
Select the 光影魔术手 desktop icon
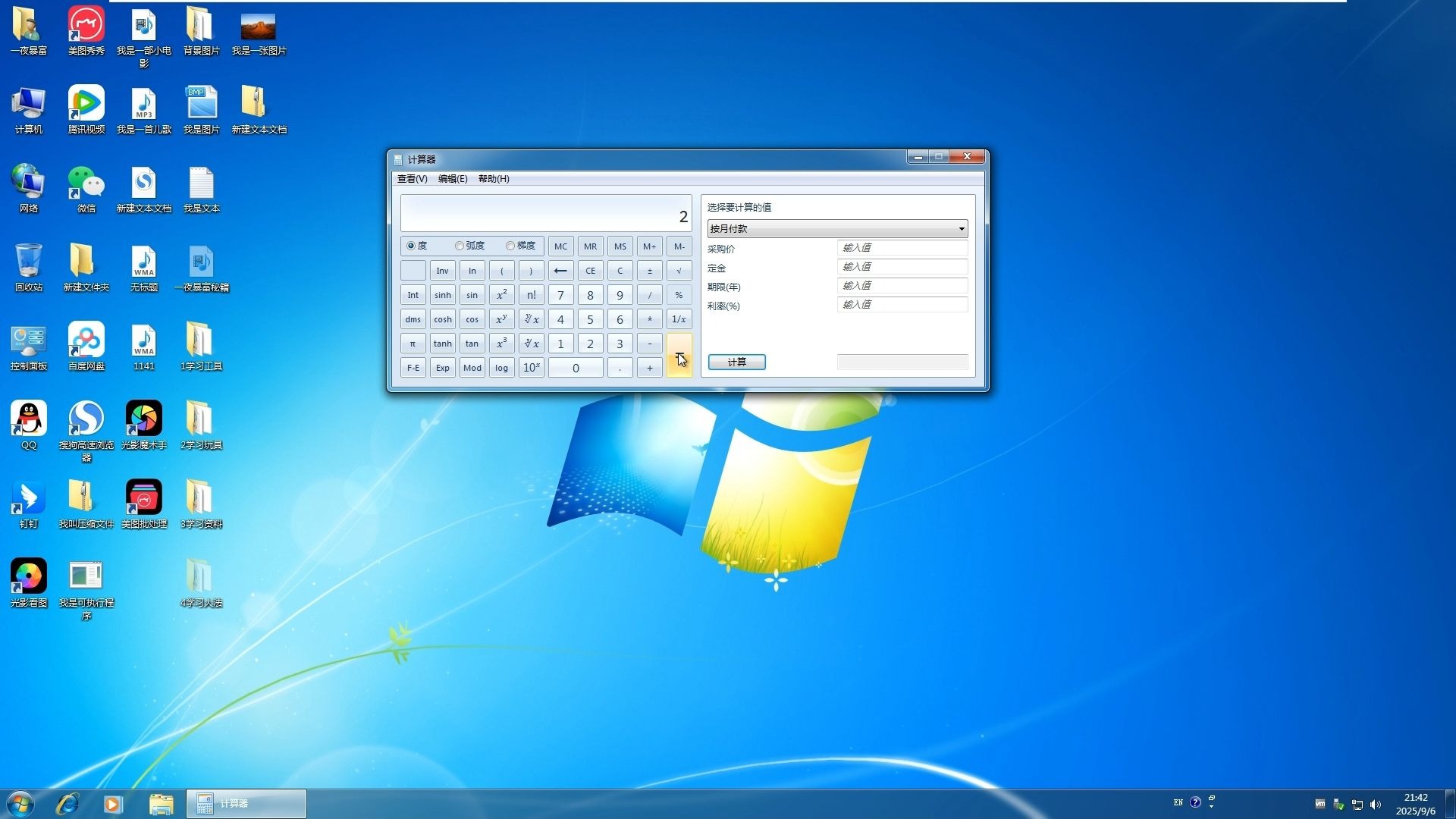point(143,425)
